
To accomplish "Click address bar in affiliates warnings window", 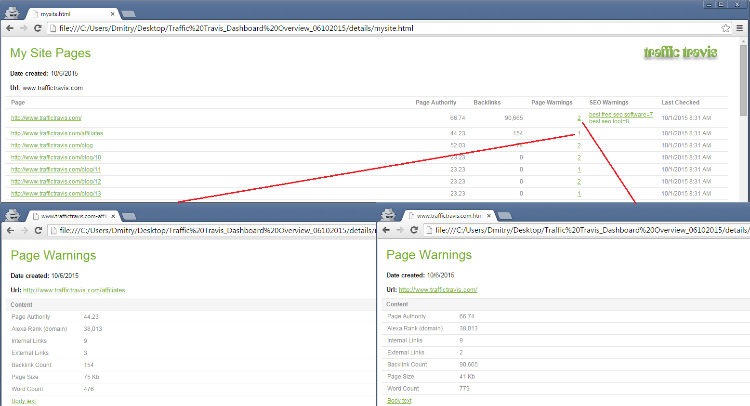I will [212, 230].
